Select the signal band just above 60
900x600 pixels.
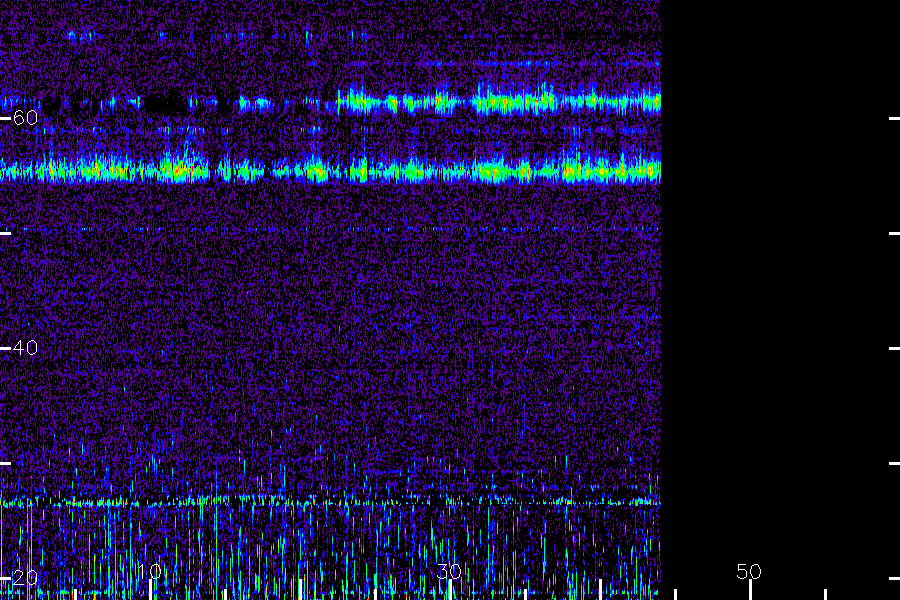(330, 102)
